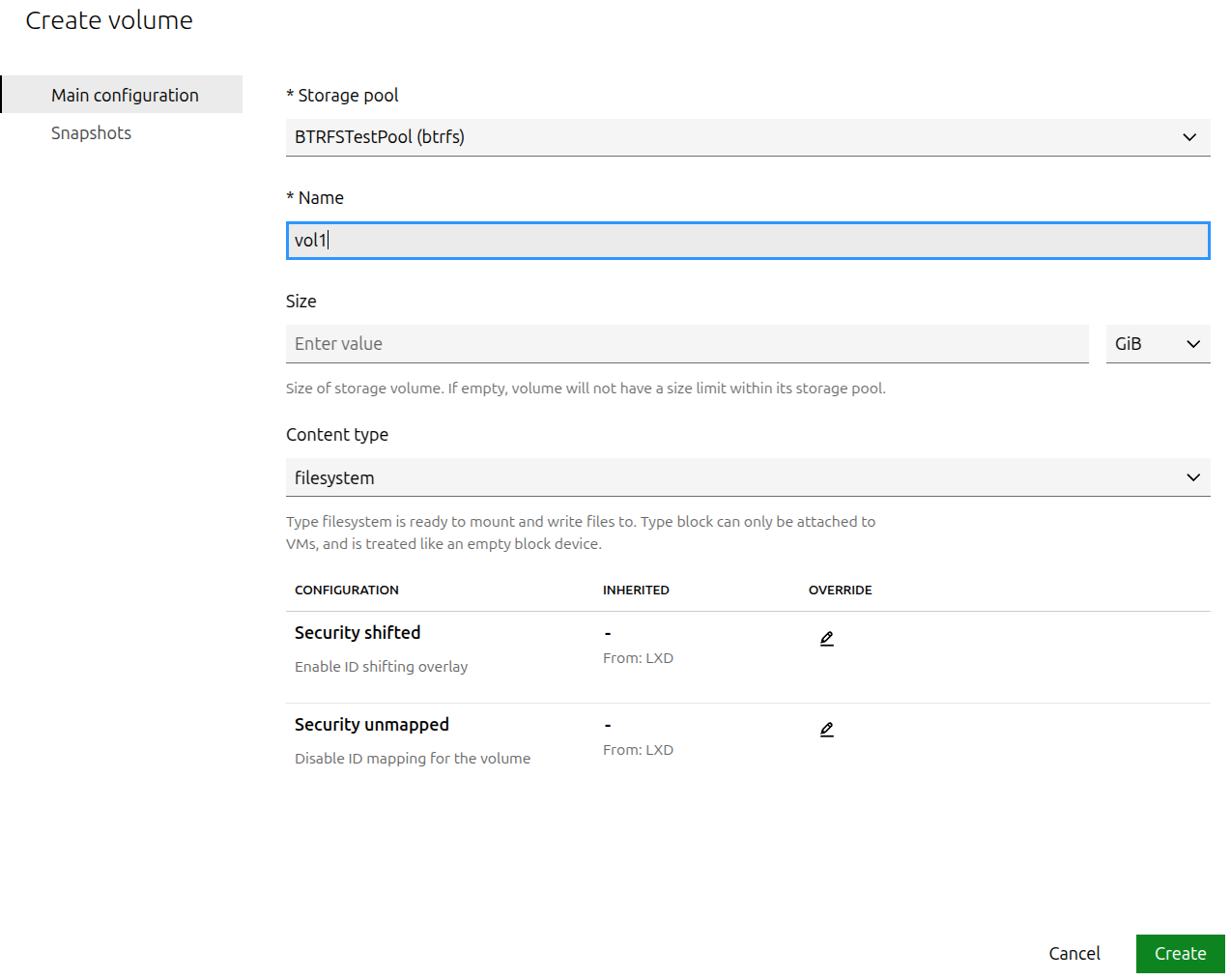The image size is (1231, 980).
Task: Click the Security unmapped override pencil icon
Action: [x=826, y=730]
